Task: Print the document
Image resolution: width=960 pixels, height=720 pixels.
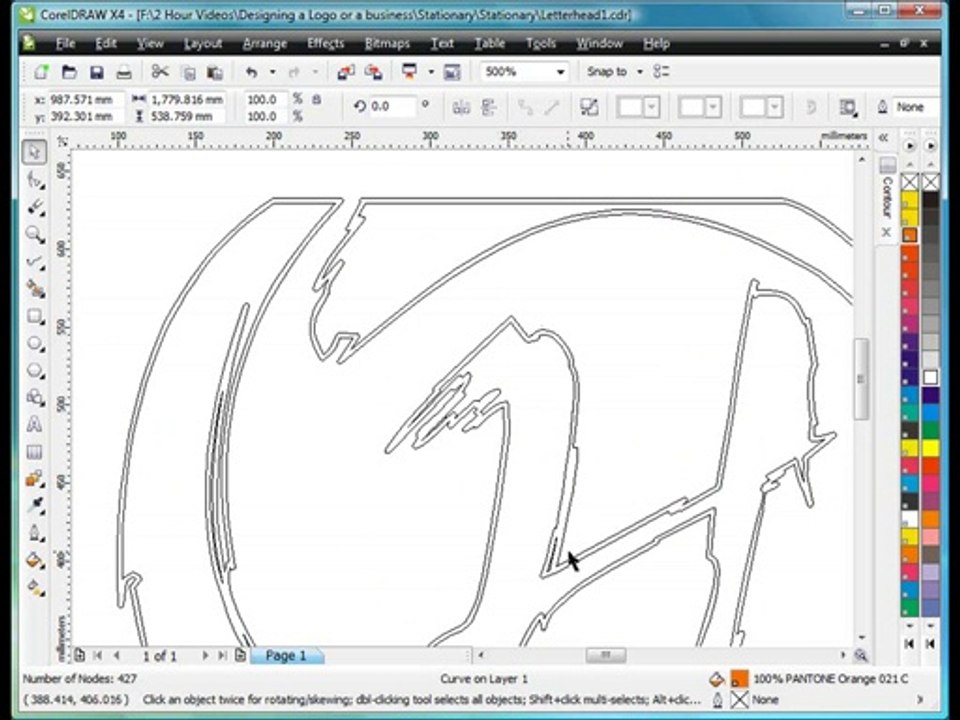Action: 124,72
